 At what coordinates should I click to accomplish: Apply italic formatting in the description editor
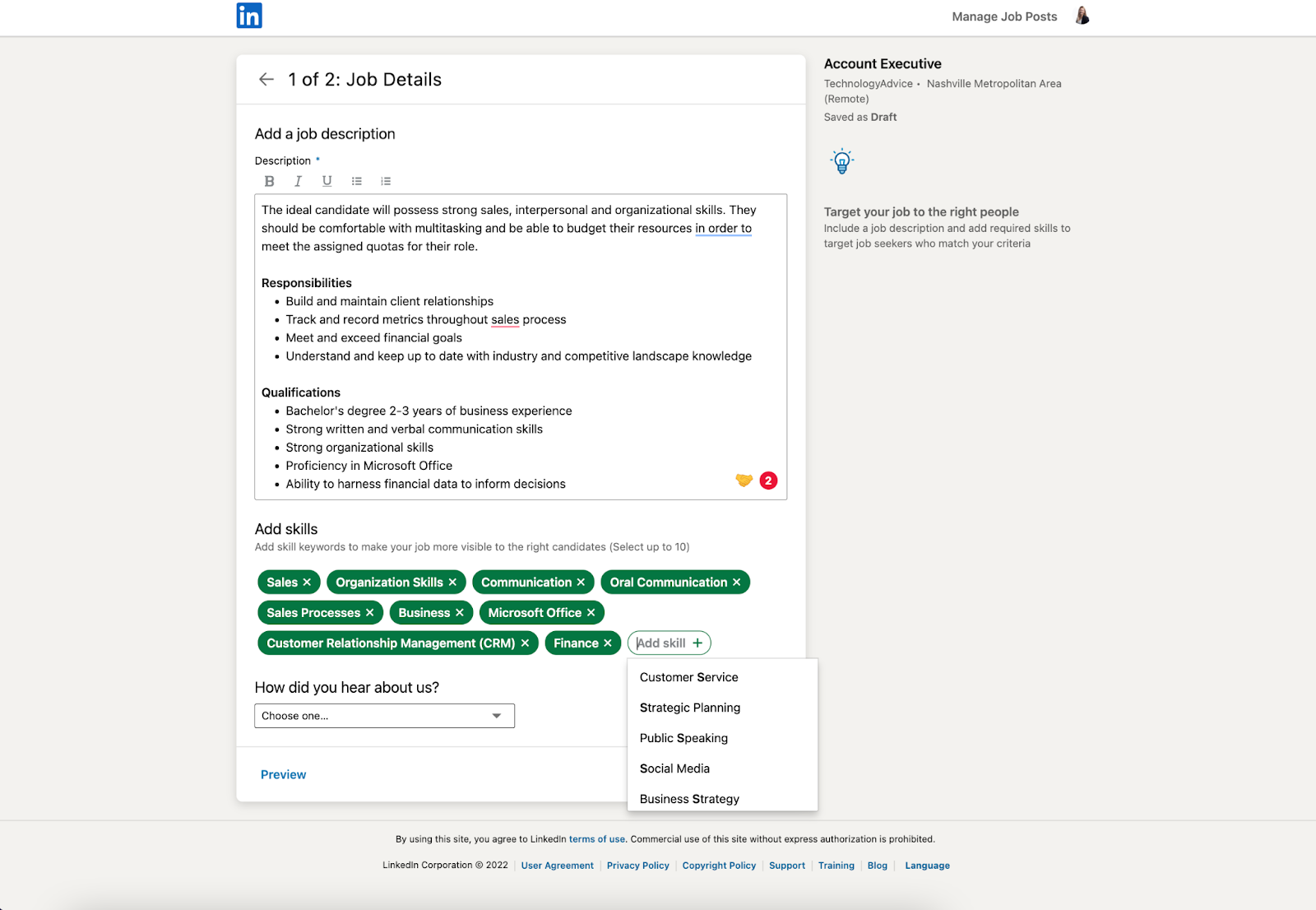click(298, 181)
